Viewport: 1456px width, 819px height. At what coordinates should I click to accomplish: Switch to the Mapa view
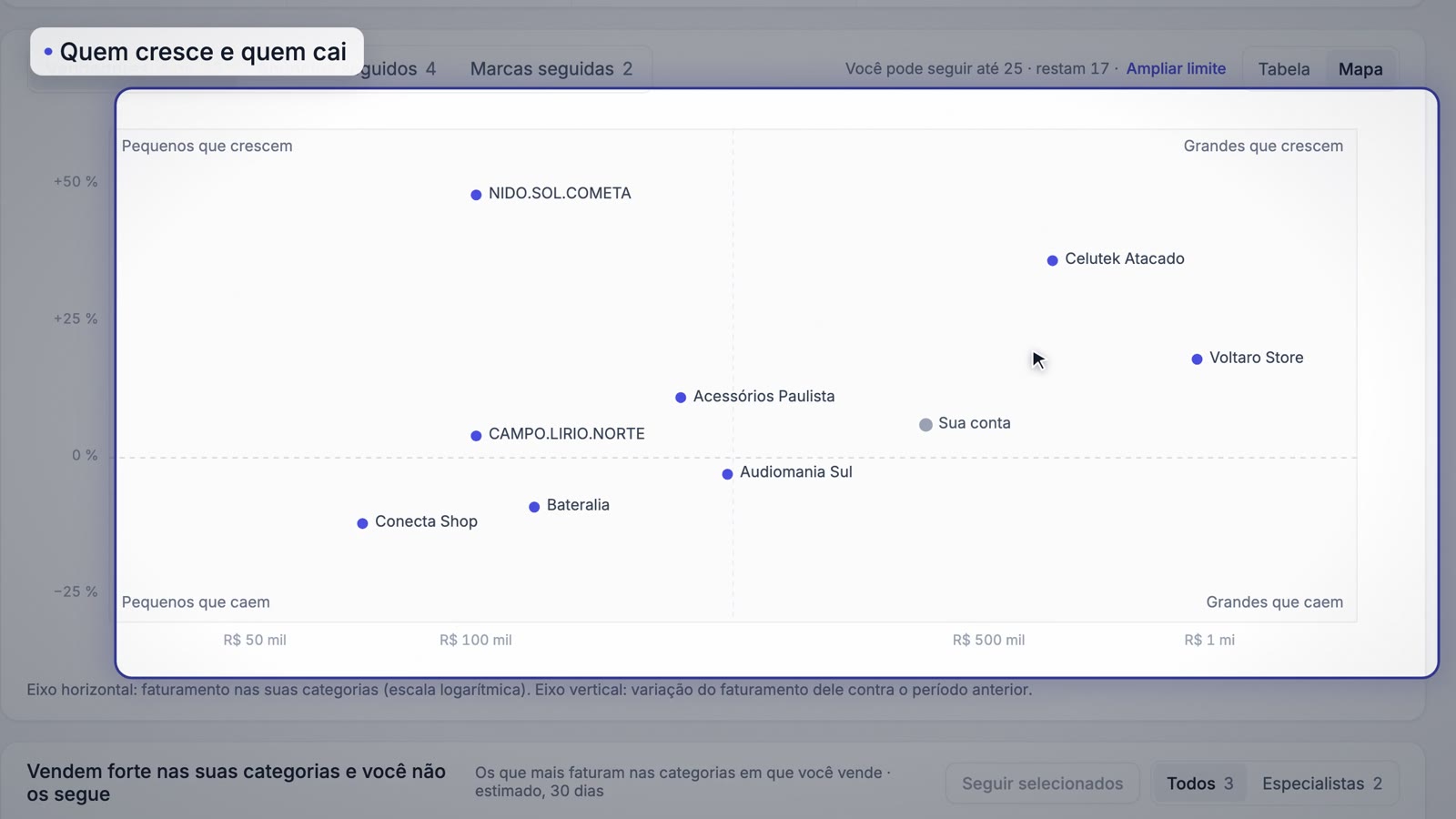(x=1360, y=69)
